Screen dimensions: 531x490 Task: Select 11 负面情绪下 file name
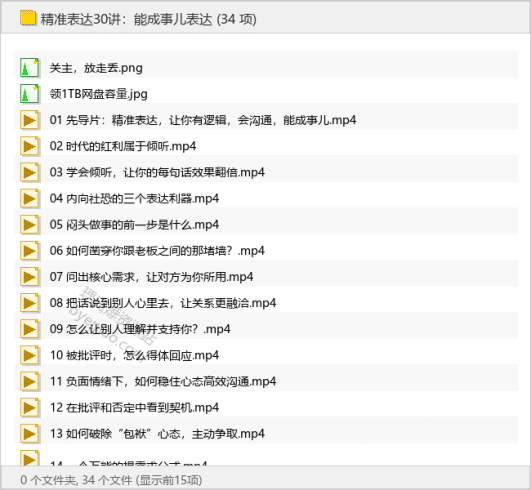163,381
